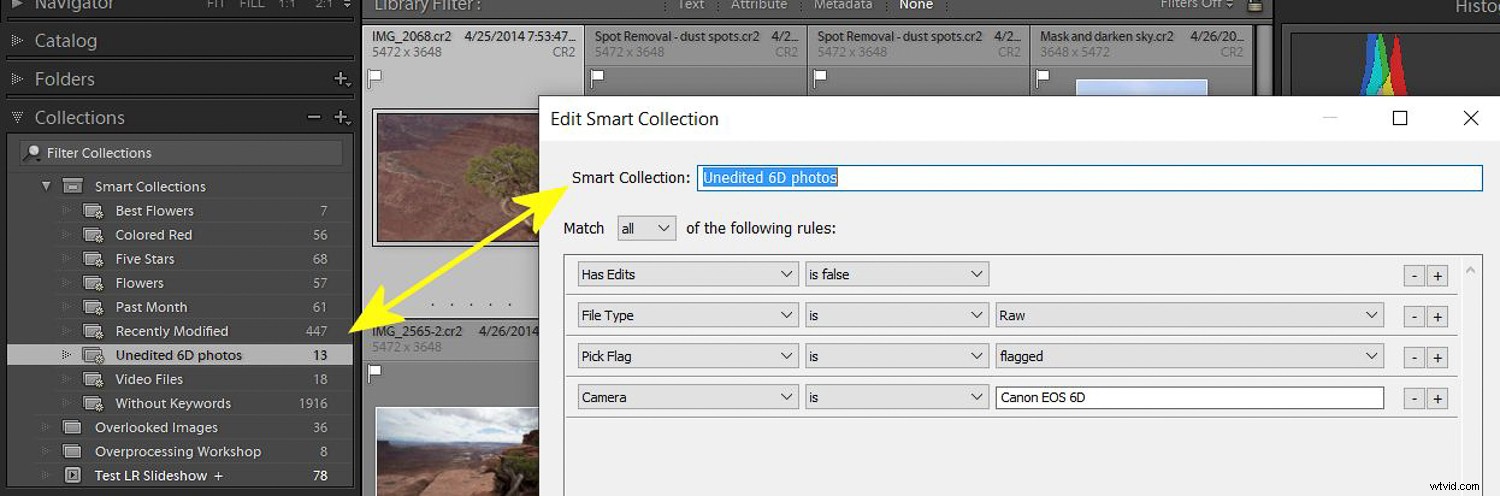The height and width of the screenshot is (496, 1500).
Task: Select the IMG_2068.cr2 tree photo thumbnail
Action: [x=455, y=176]
